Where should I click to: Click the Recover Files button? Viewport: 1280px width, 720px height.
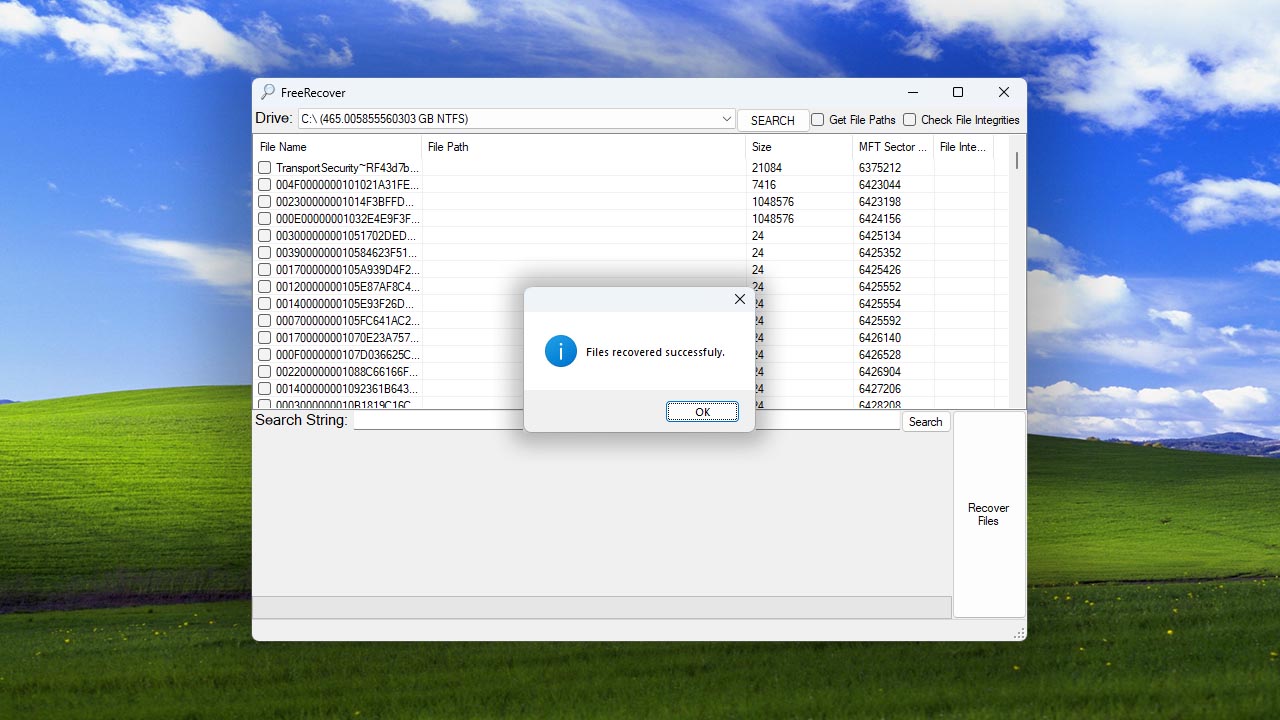click(x=989, y=514)
